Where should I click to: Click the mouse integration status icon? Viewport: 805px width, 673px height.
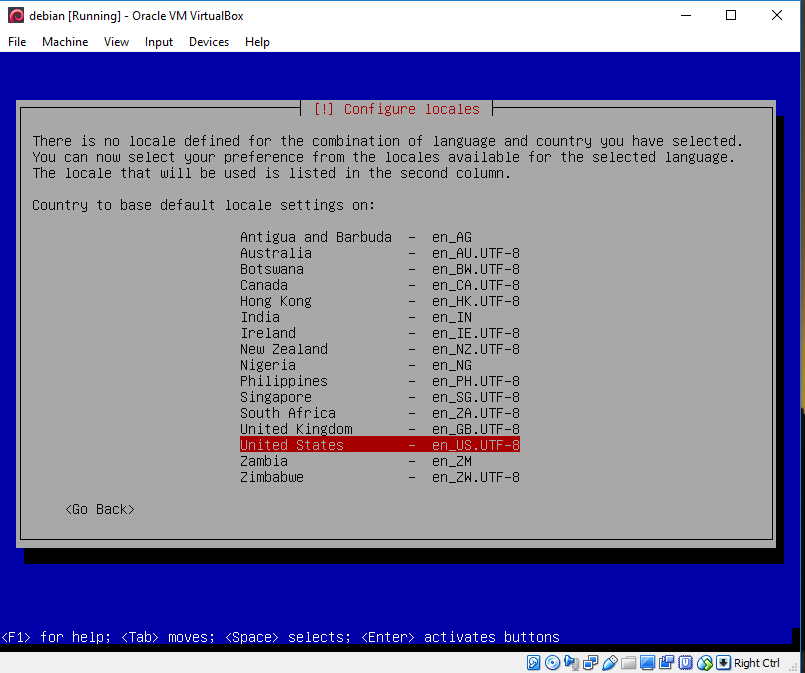tap(704, 663)
